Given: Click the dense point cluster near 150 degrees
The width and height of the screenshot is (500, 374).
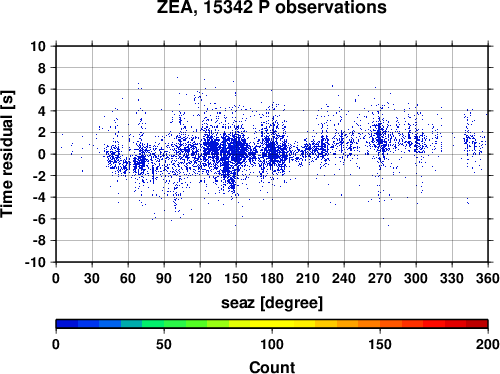Looking at the screenshot, I should click(236, 148).
